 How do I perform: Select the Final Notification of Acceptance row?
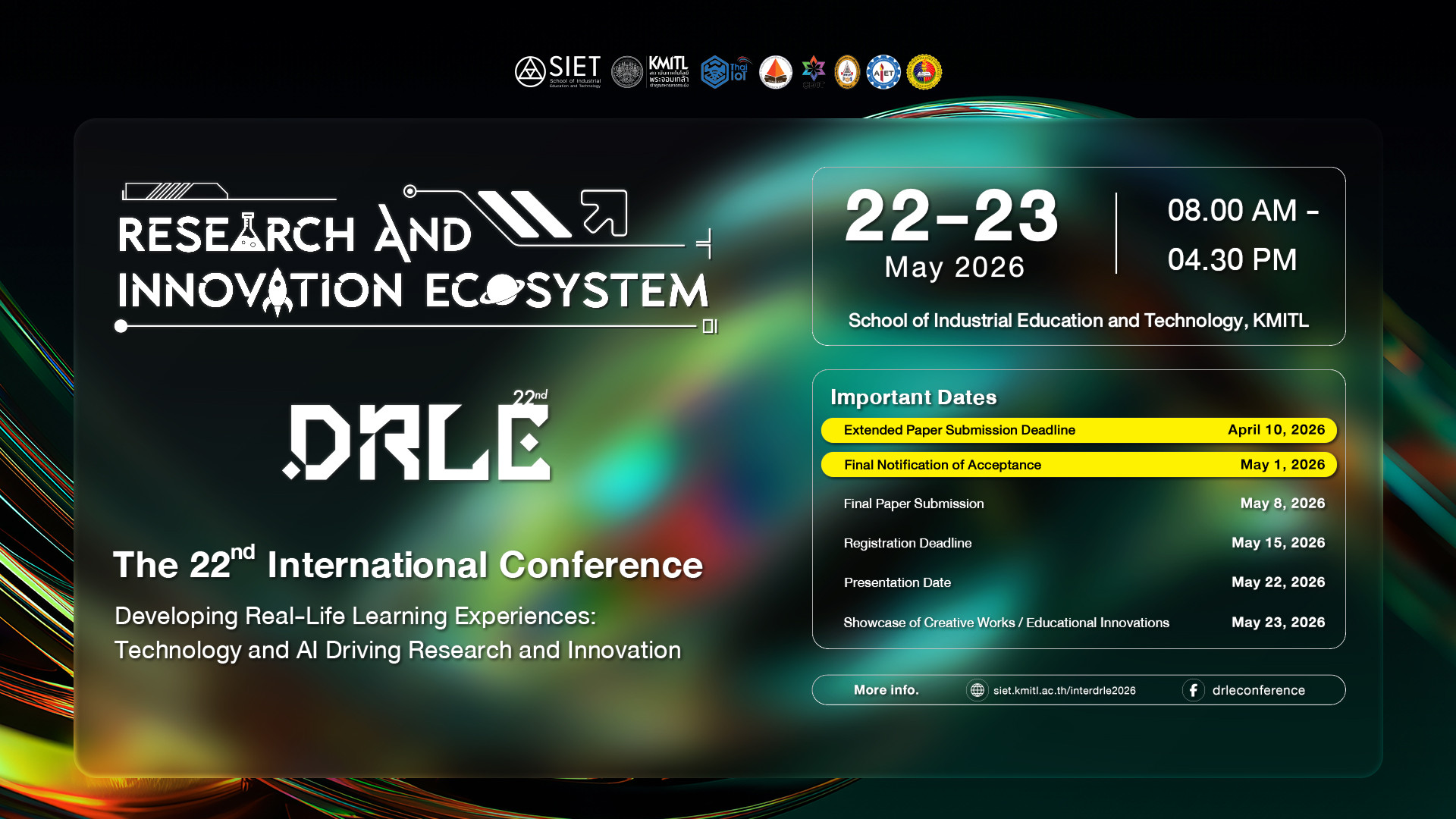click(1078, 465)
